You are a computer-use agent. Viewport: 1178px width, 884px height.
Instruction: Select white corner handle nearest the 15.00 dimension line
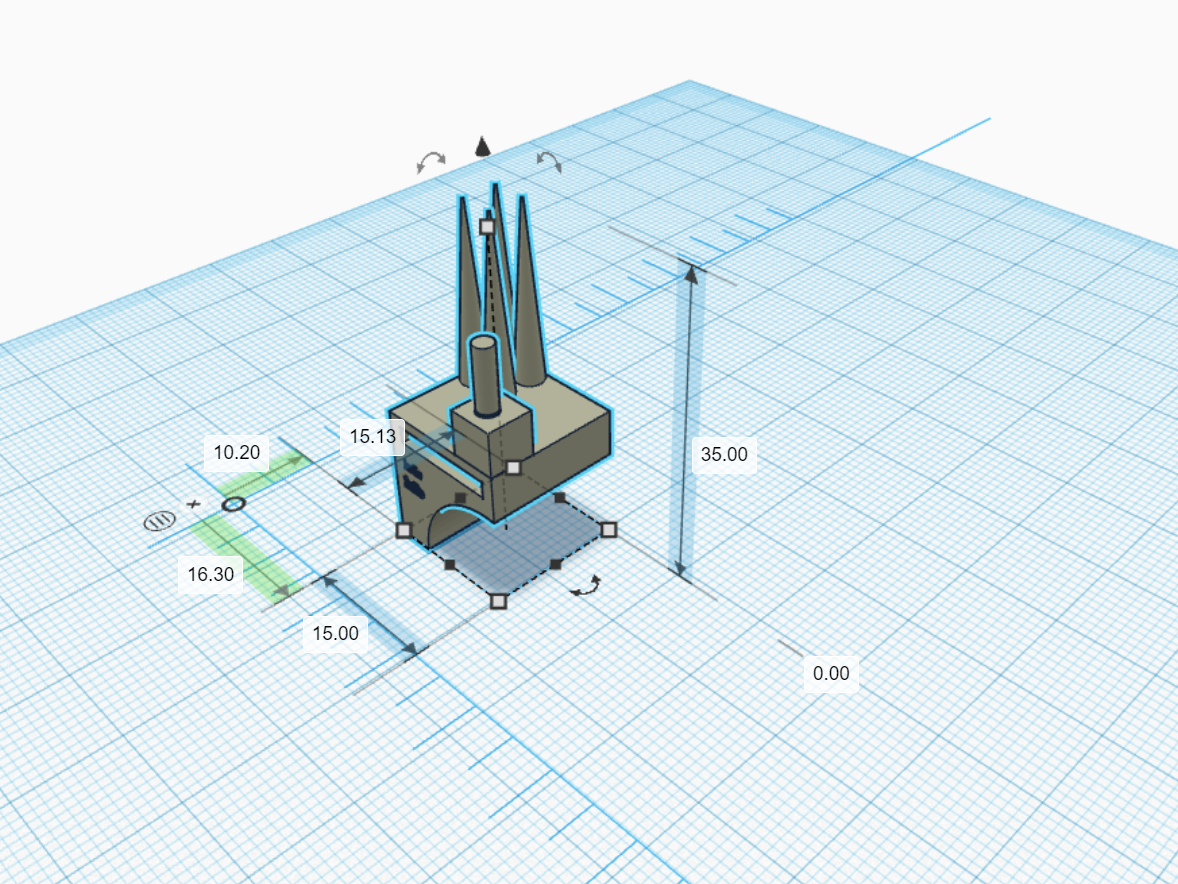[498, 601]
